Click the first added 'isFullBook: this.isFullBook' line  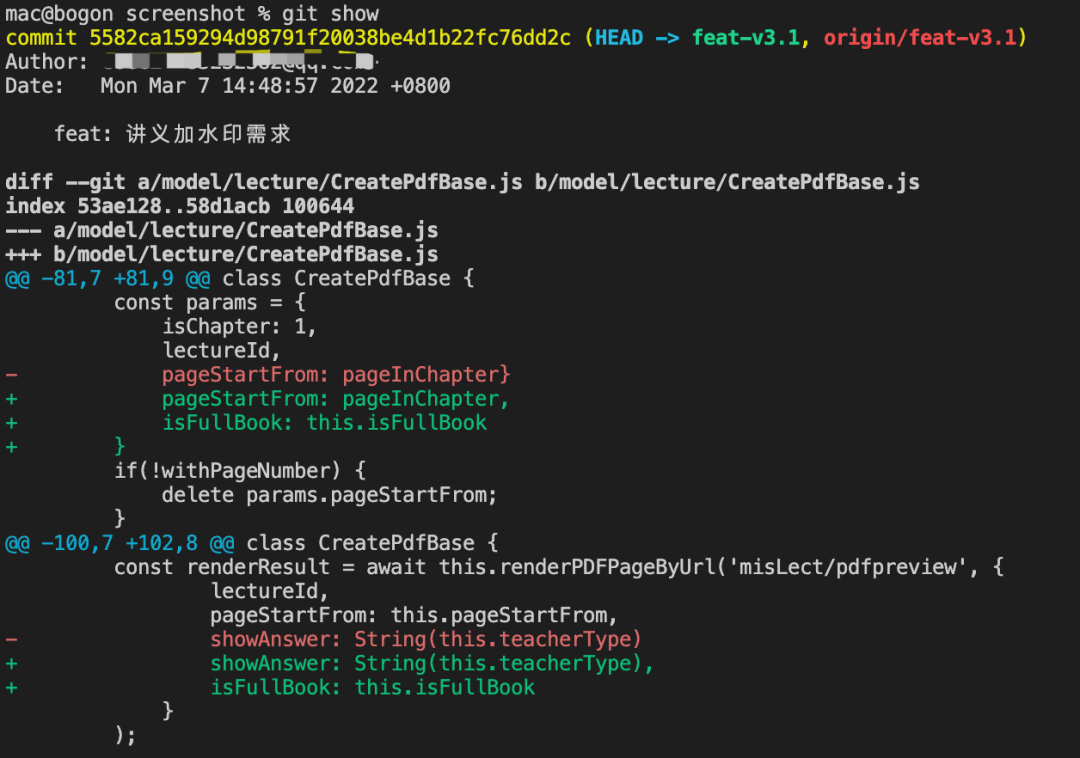point(324,423)
